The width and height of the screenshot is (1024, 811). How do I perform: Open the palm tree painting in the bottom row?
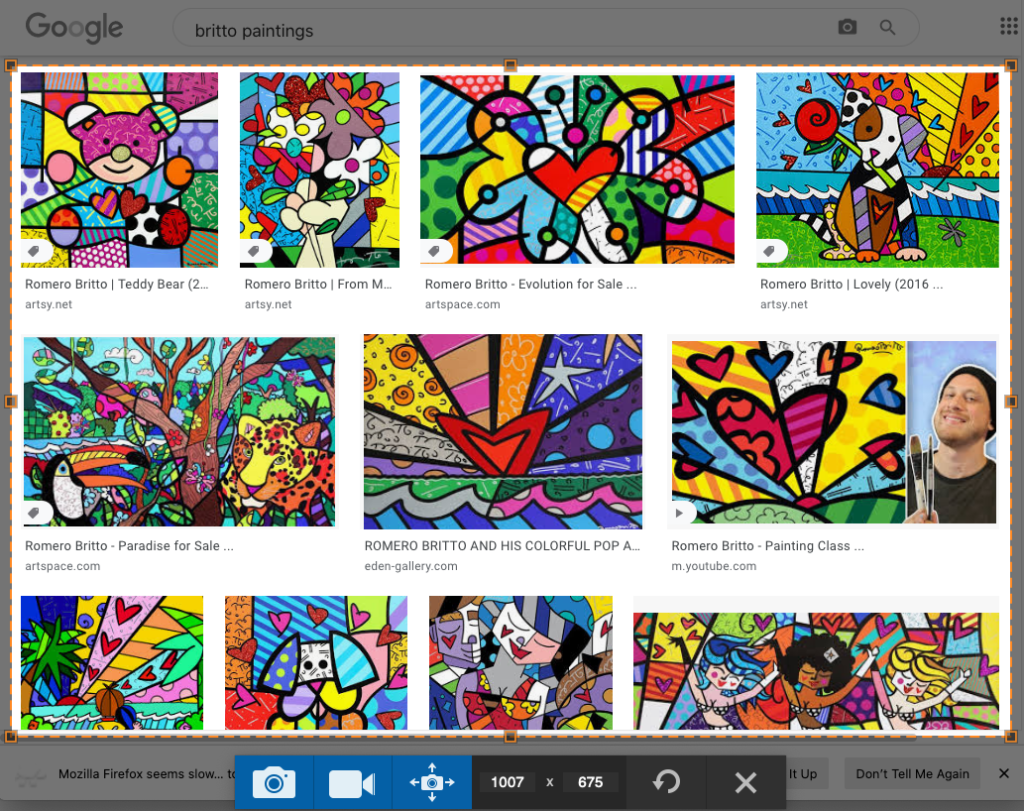pyautogui.click(x=112, y=663)
